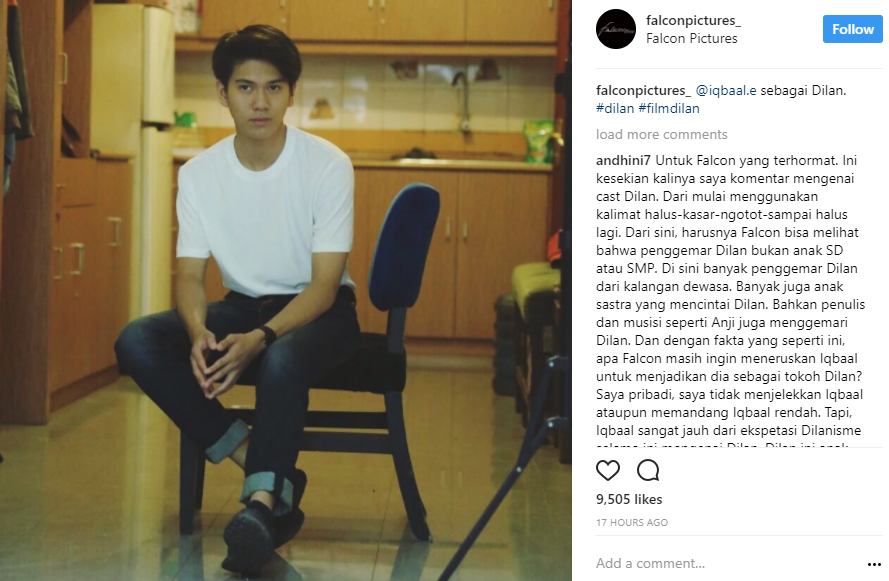The image size is (889, 581).
Task: Open comments with the speech bubble icon
Action: click(647, 470)
